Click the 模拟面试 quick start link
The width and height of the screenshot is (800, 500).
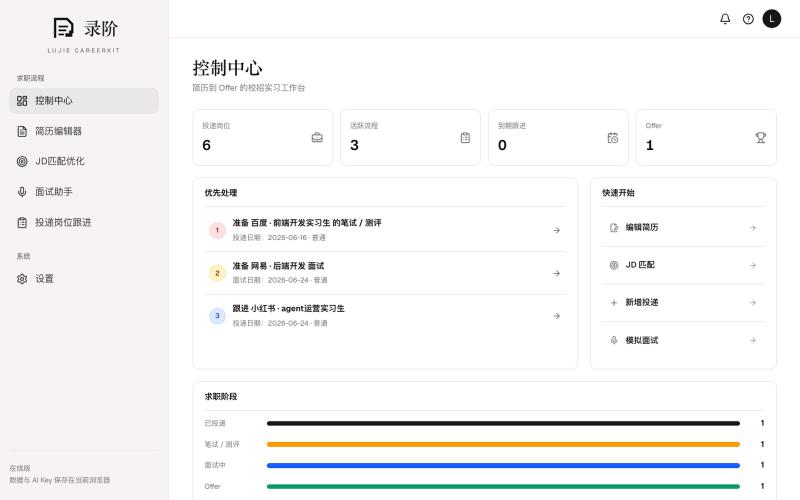[x=683, y=340]
